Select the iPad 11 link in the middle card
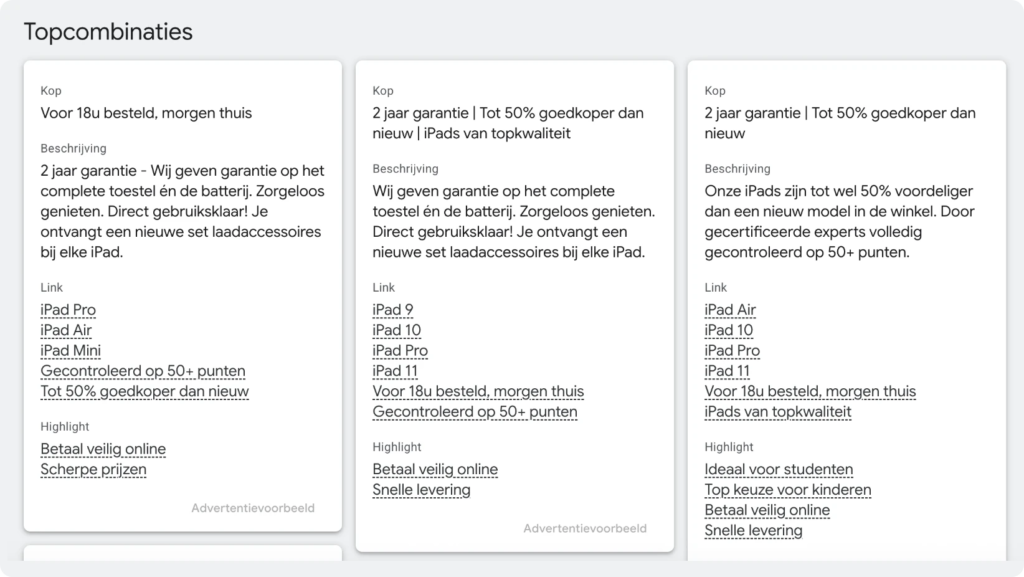The image size is (1024, 577). pyautogui.click(x=396, y=371)
